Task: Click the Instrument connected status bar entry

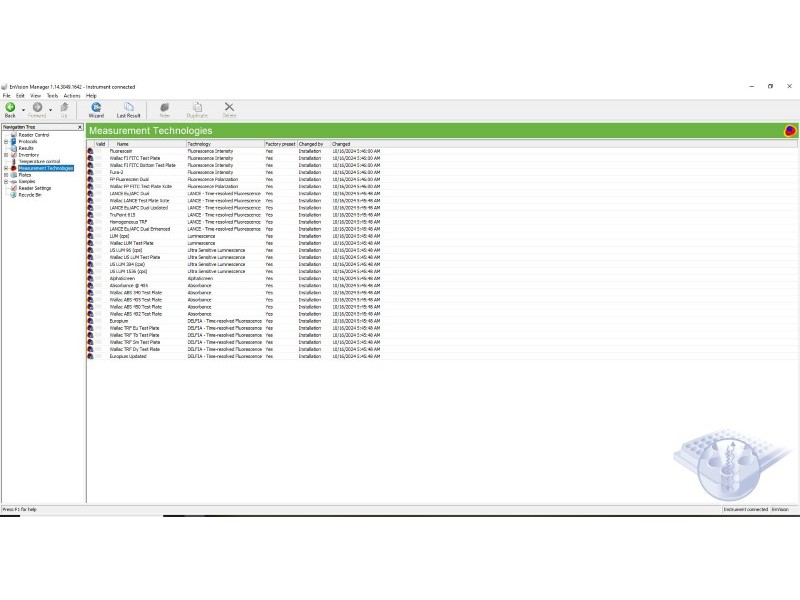Action: pos(745,509)
